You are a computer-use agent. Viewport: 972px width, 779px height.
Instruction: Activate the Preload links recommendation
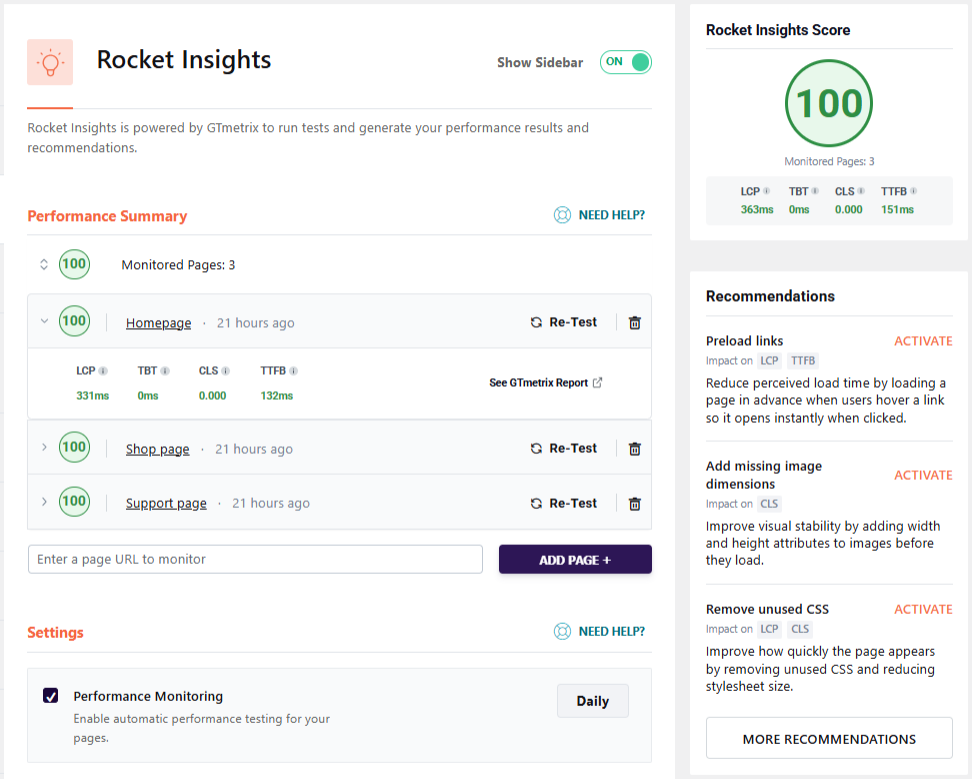pyautogui.click(x=923, y=341)
